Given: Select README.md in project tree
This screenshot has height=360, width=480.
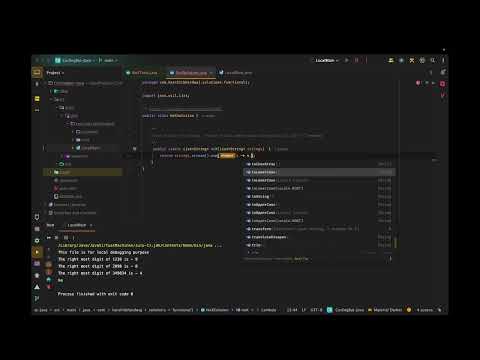Looking at the screenshot, I should pyautogui.click(x=68, y=196).
